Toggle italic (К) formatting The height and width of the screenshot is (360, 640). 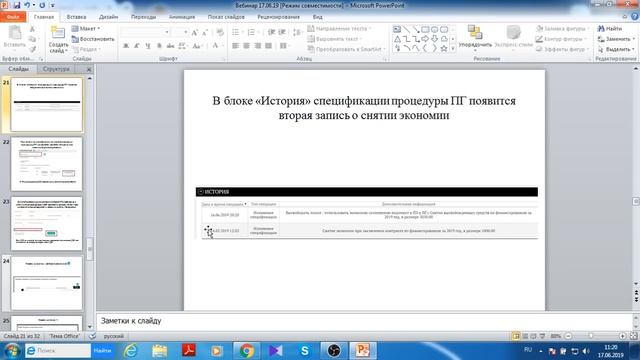click(x=137, y=46)
